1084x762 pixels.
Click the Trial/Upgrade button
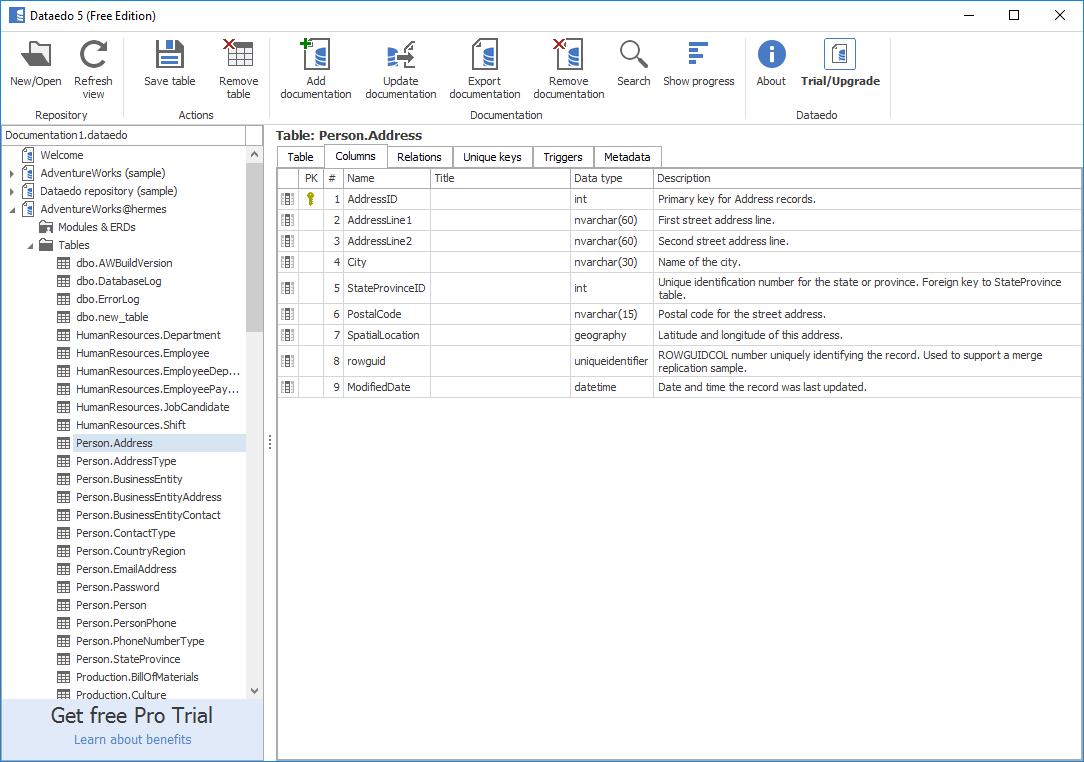pos(840,64)
